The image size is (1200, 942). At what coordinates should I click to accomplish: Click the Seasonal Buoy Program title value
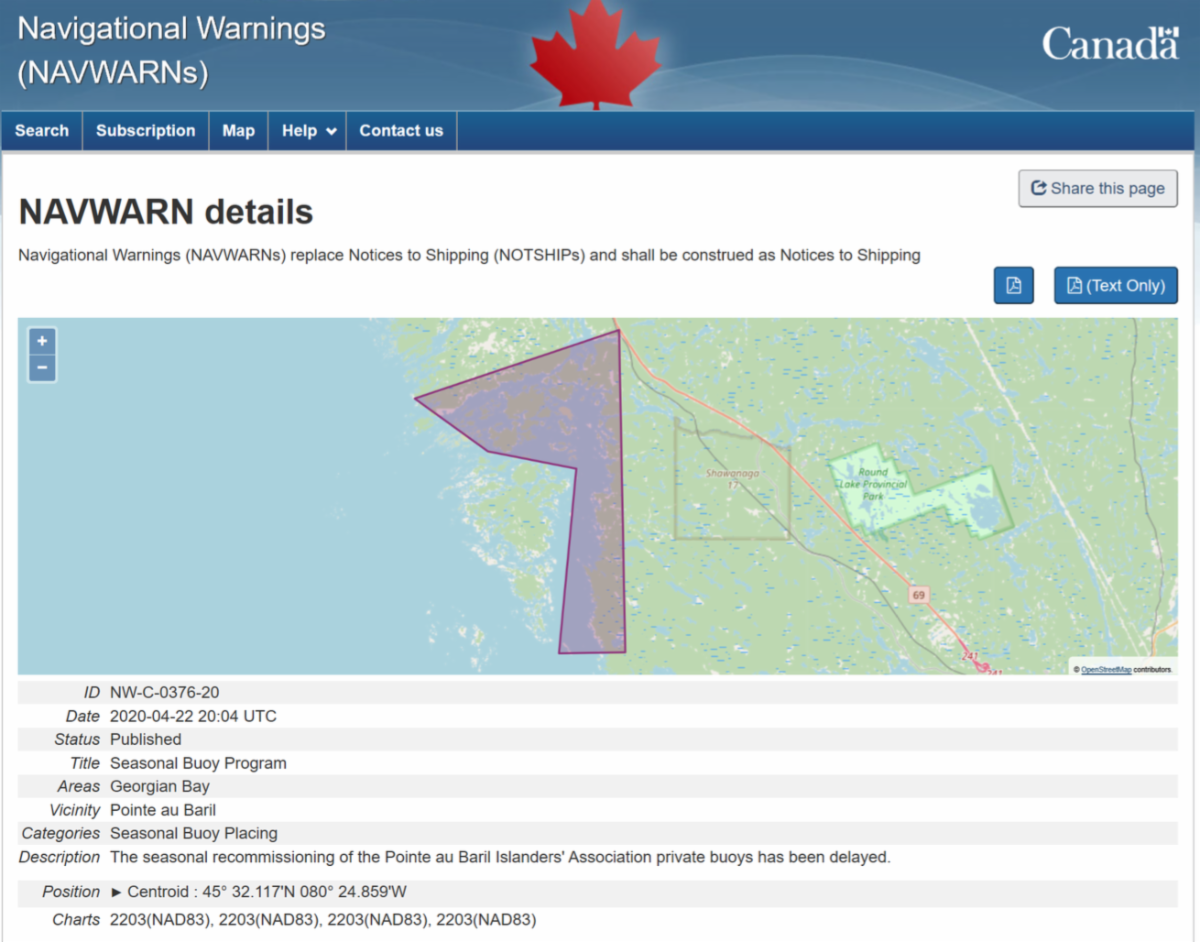click(198, 763)
